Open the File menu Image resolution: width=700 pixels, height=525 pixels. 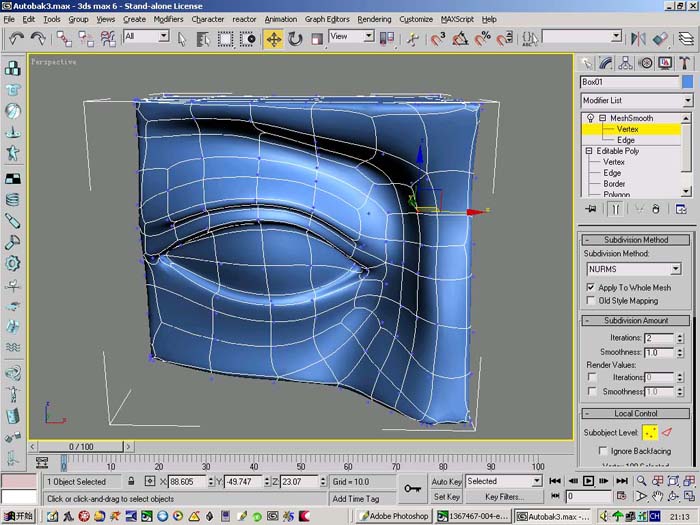click(9, 19)
